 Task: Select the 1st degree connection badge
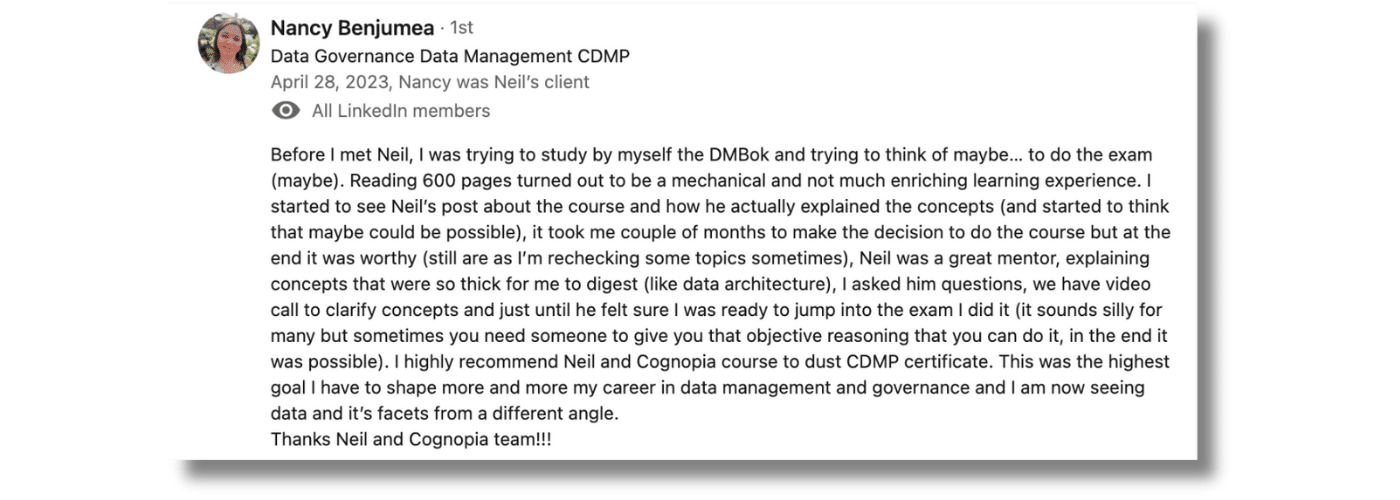(x=456, y=28)
